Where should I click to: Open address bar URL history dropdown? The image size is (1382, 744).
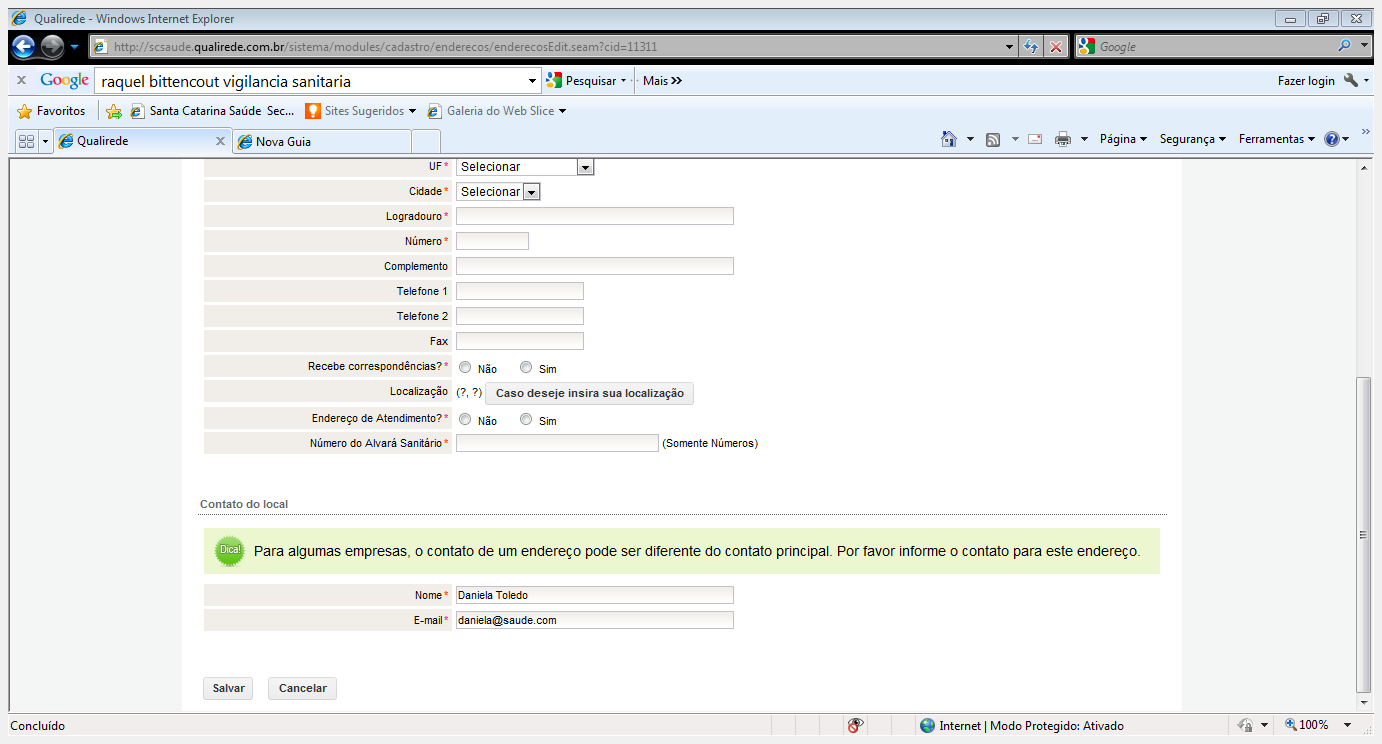pos(1009,47)
